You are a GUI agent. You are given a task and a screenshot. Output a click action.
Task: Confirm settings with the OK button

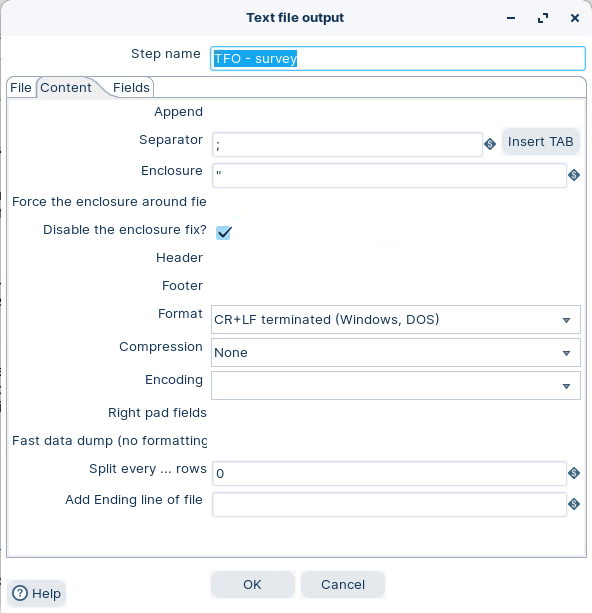[253, 584]
